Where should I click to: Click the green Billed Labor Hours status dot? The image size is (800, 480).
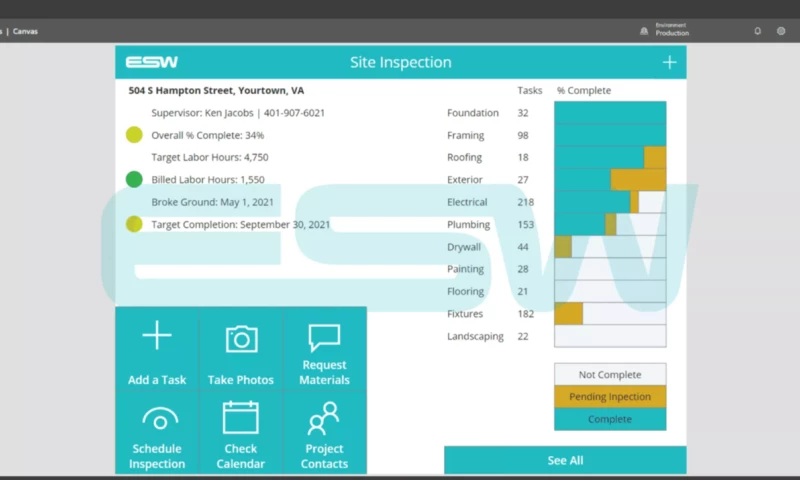coord(134,179)
